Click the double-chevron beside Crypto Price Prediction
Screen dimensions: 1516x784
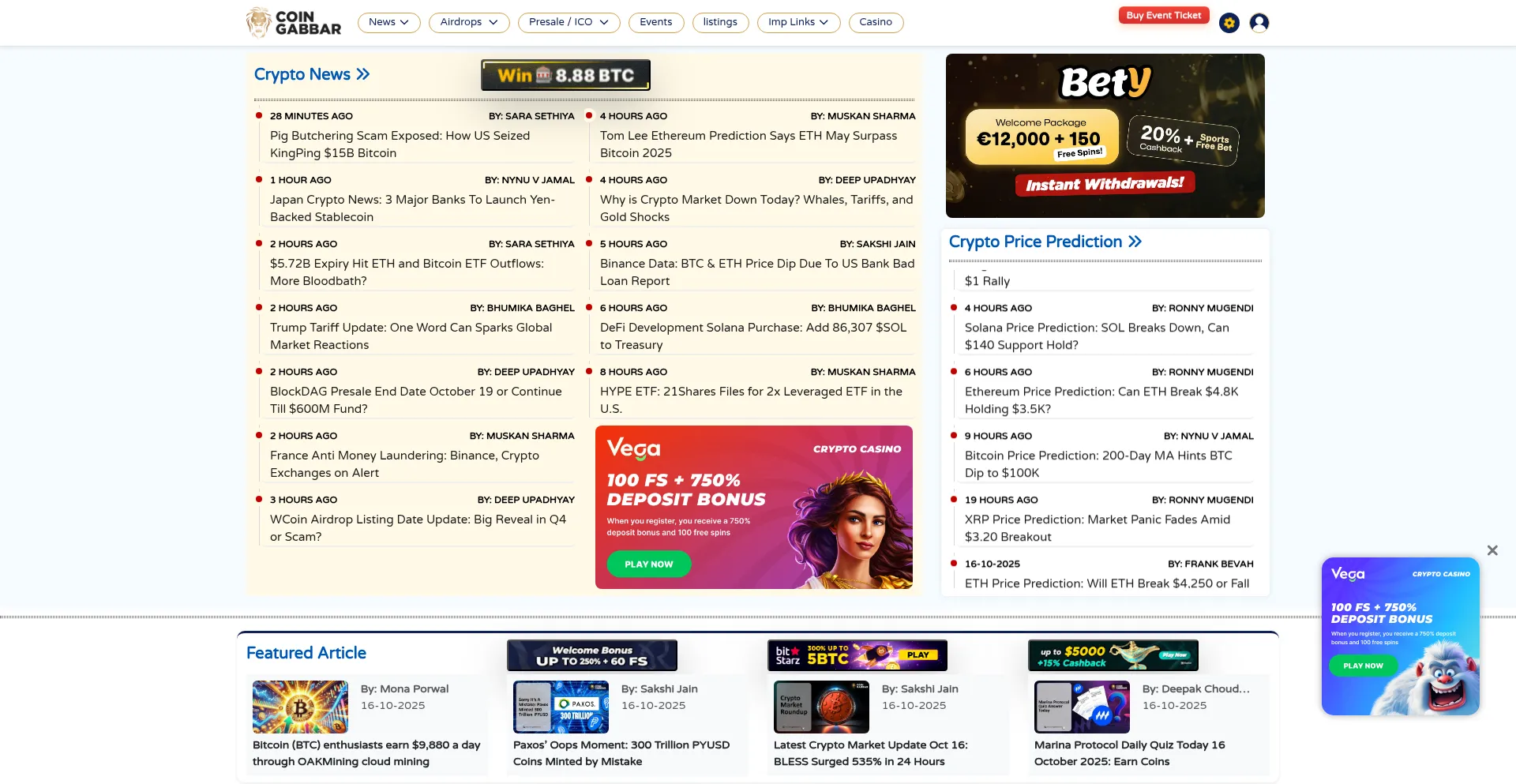pos(1135,242)
